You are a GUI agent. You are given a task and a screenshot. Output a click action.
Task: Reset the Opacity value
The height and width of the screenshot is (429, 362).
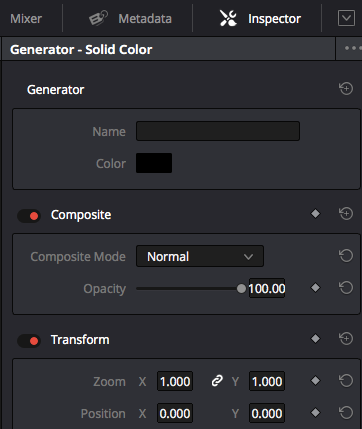click(x=346, y=288)
